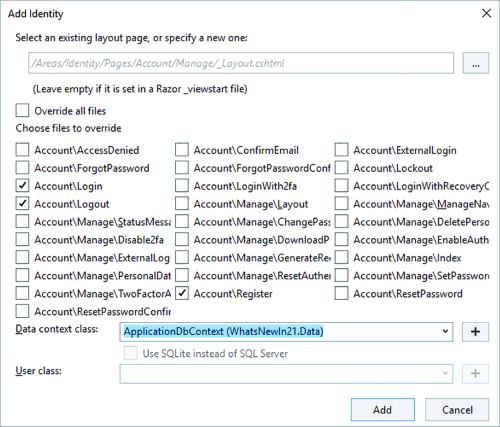Tick the Account\Manage\Index checkbox

click(341, 257)
